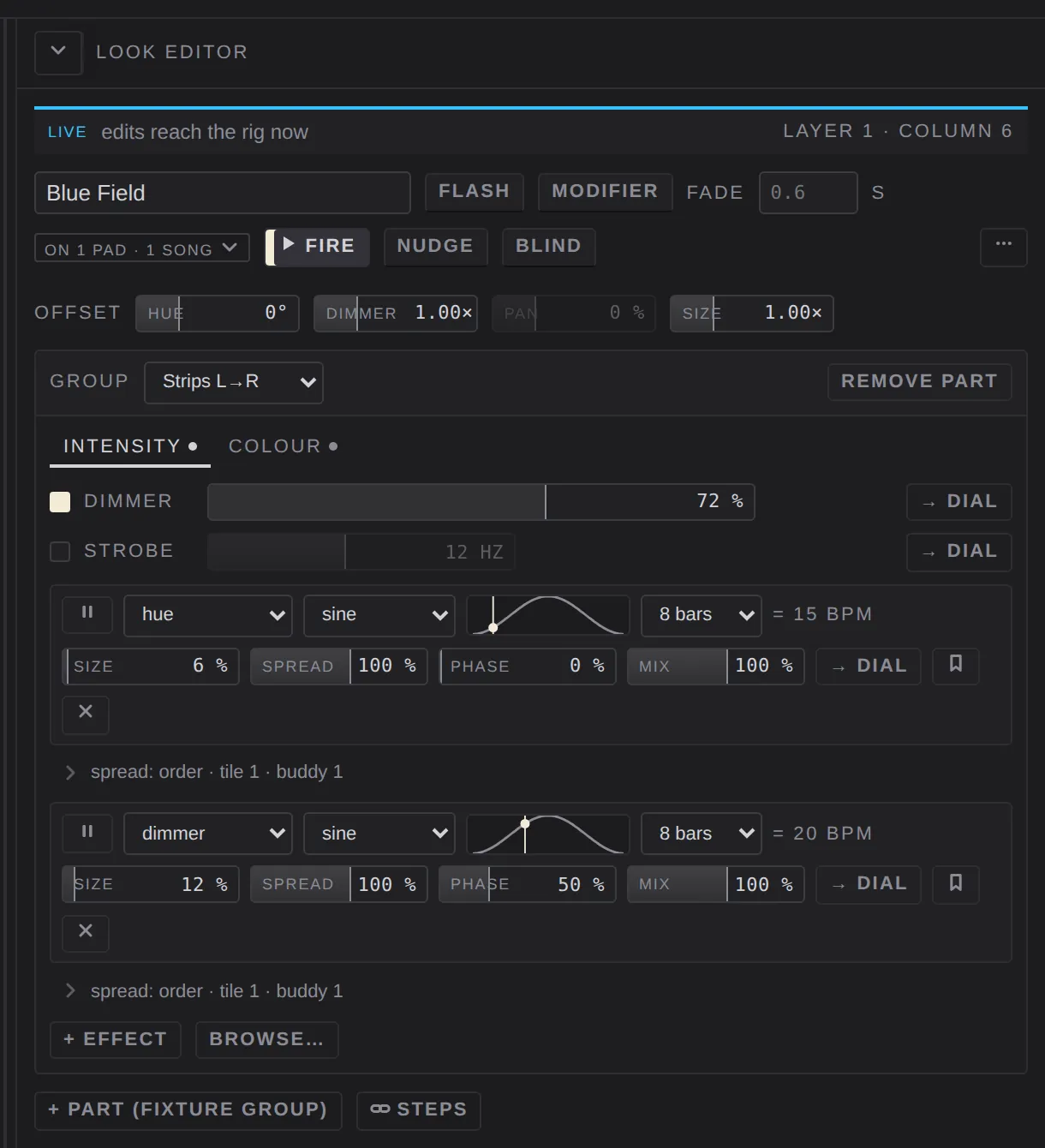This screenshot has width=1045, height=1148.
Task: Open the hue attribute dropdown
Action: point(208,615)
